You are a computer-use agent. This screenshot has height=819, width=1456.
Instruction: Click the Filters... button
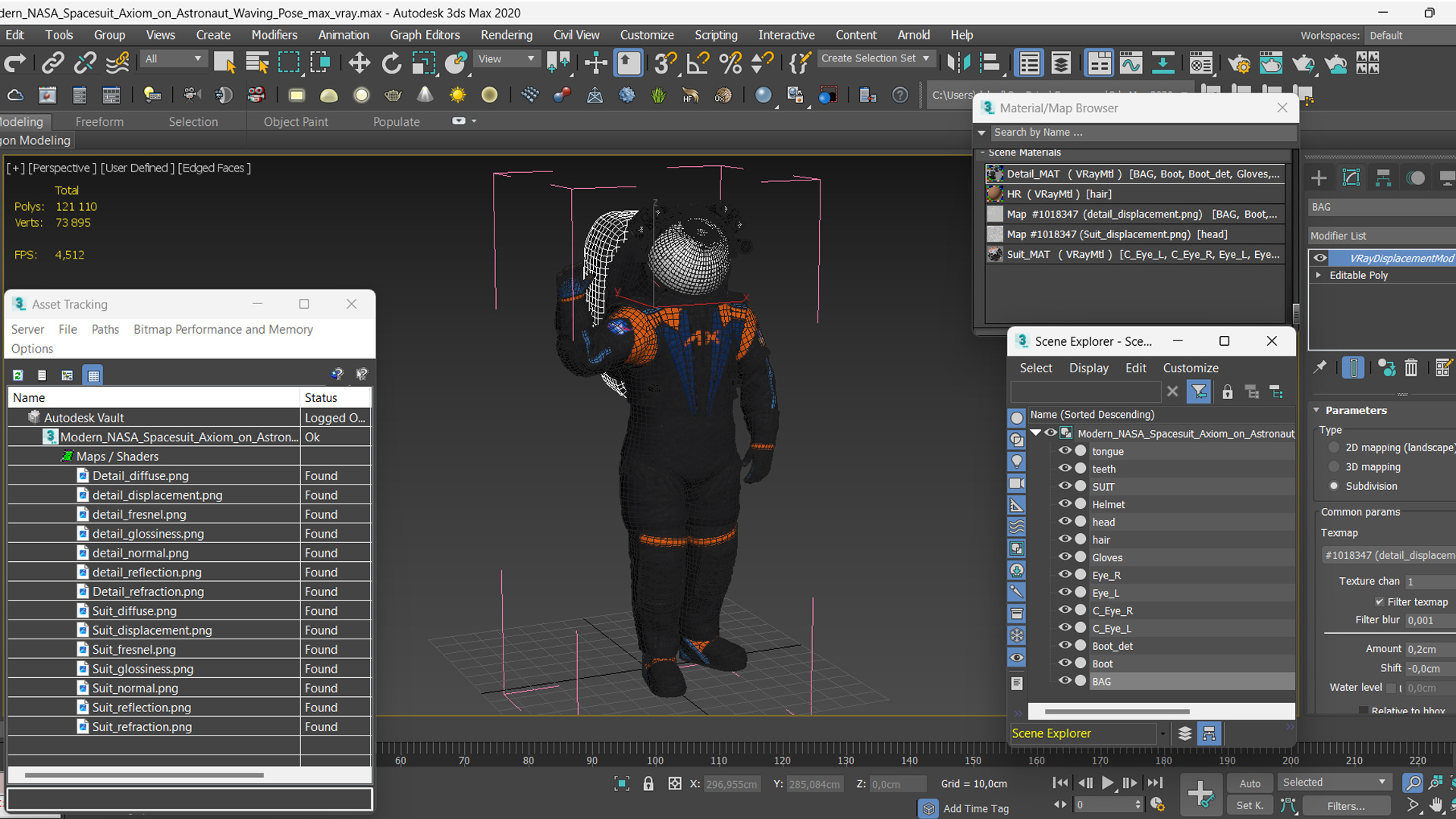click(x=1346, y=806)
